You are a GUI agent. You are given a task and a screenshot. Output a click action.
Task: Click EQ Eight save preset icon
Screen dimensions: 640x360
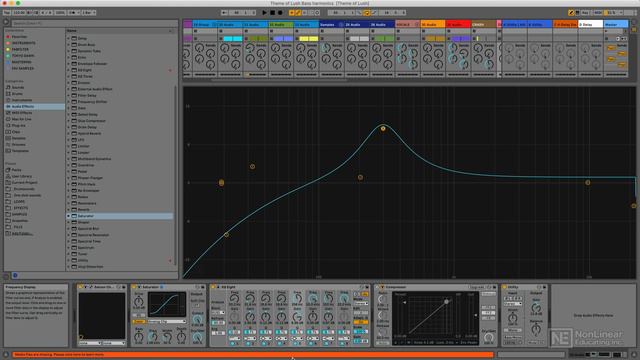[367, 287]
